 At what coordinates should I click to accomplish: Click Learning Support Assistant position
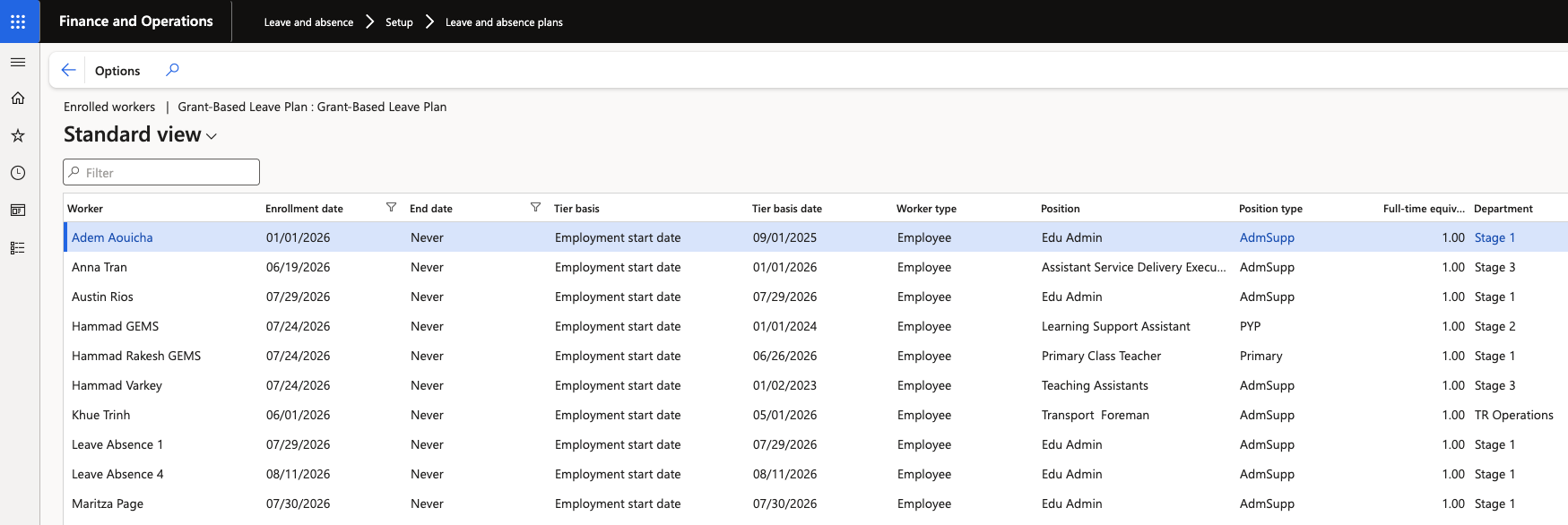(1115, 326)
